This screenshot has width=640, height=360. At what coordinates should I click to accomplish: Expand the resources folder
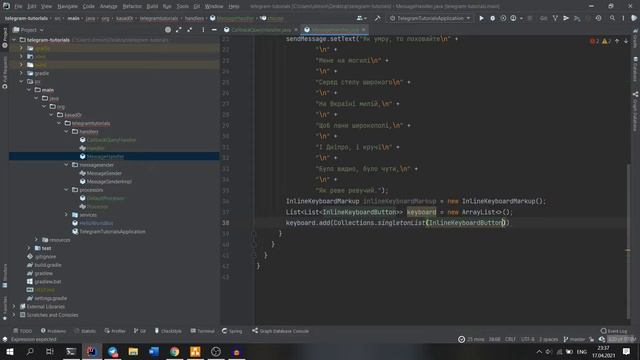pyautogui.click(x=37, y=240)
